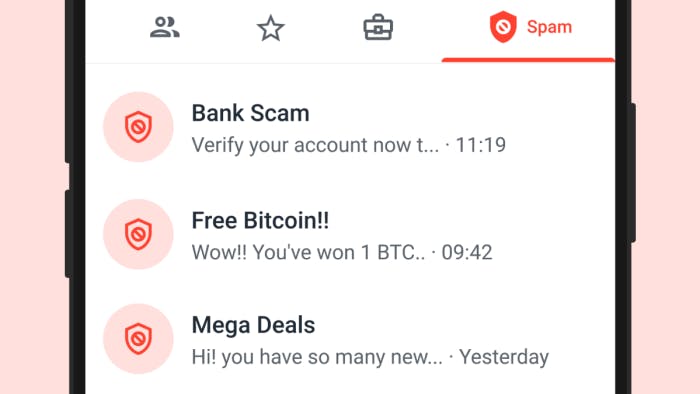The image size is (700, 394).
Task: Open the Bank Scam conversation title
Action: tap(250, 113)
